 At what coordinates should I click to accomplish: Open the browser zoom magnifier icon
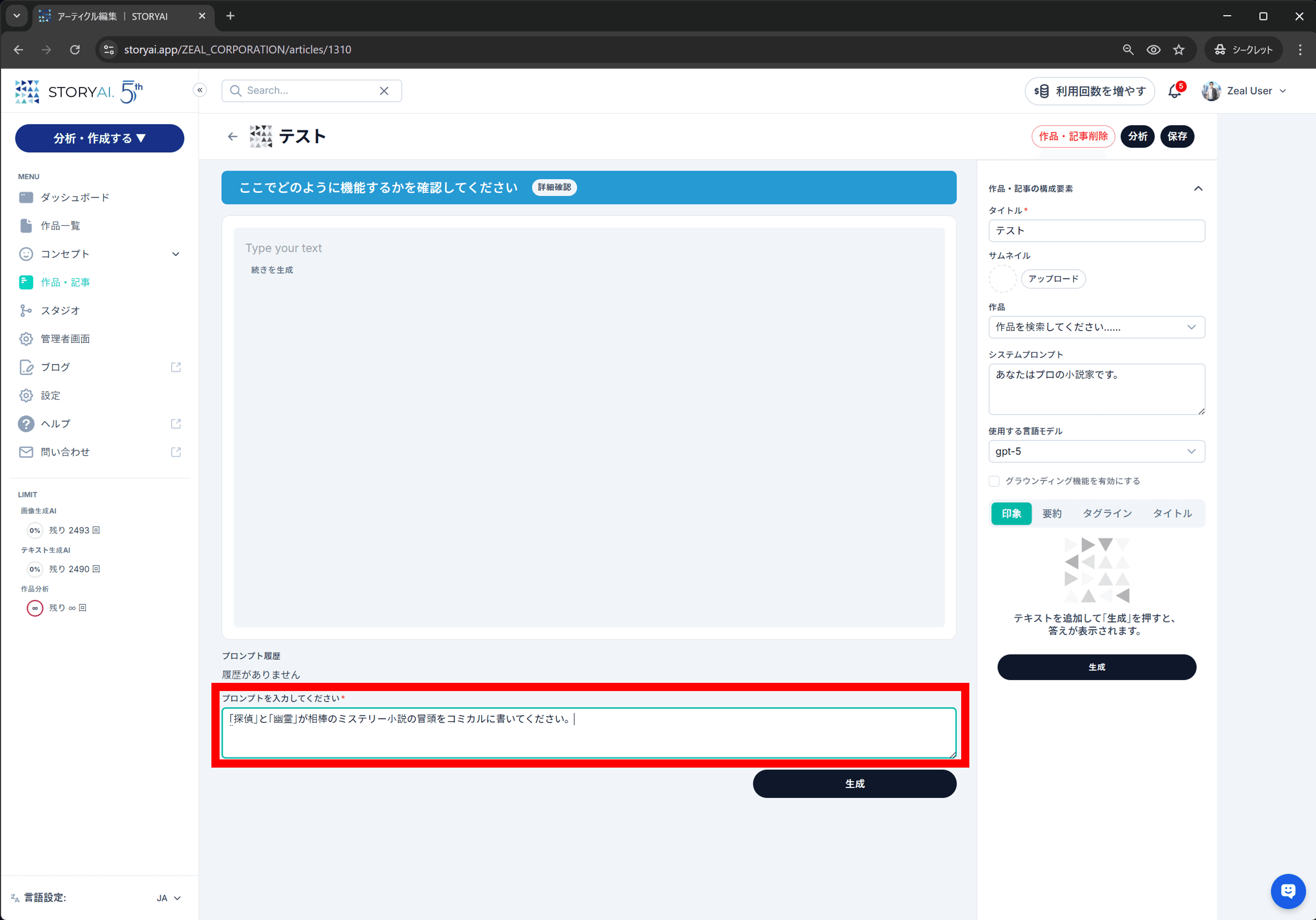(x=1128, y=50)
